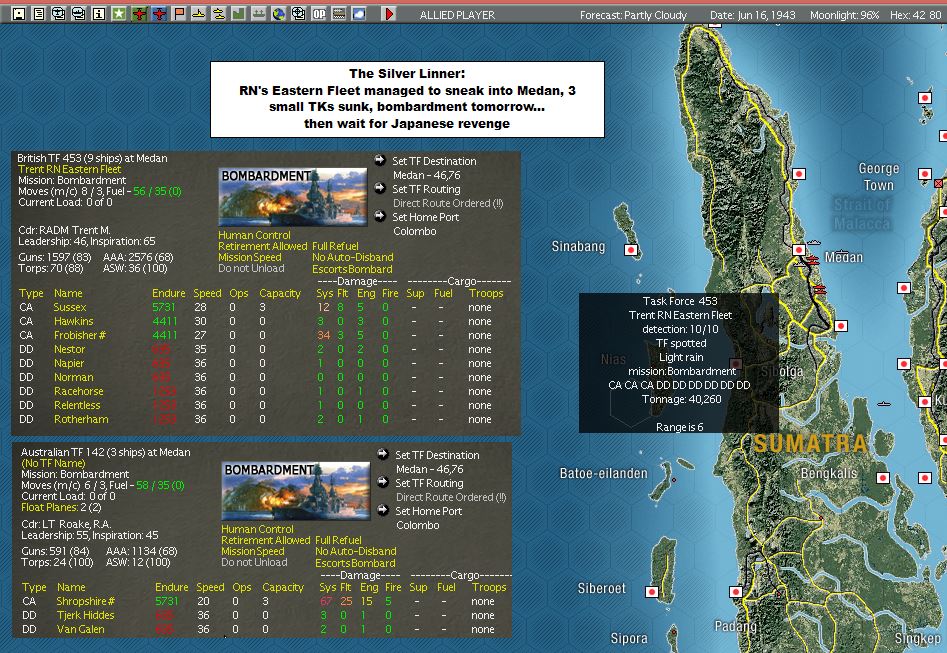Click (No TF Name) label for TF 142
Screen dimensions: 947x653
pyautogui.click(x=53, y=463)
